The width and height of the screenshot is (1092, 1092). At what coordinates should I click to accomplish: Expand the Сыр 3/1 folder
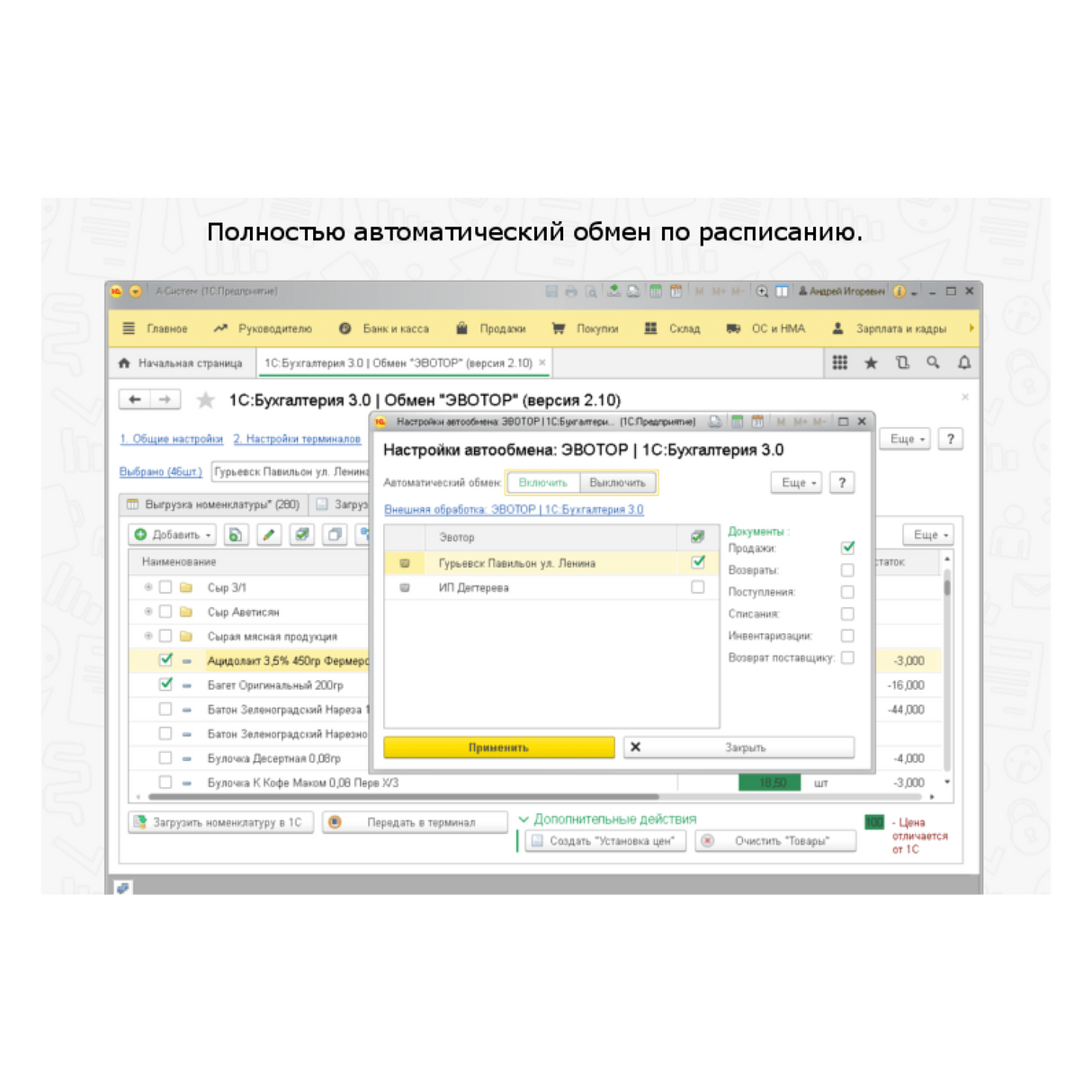tap(148, 587)
